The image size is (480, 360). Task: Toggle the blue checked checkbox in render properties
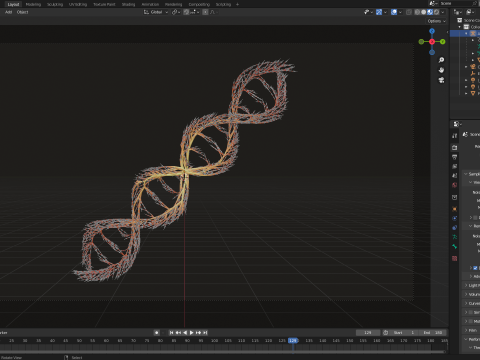[x=475, y=268]
